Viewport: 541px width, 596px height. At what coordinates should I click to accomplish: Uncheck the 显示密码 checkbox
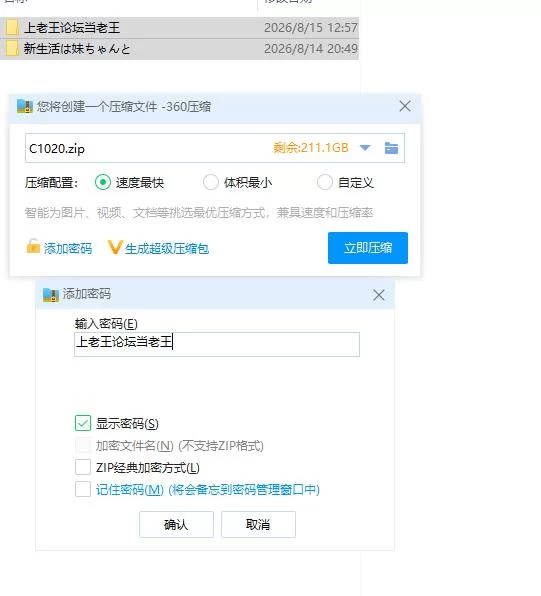click(x=83, y=423)
